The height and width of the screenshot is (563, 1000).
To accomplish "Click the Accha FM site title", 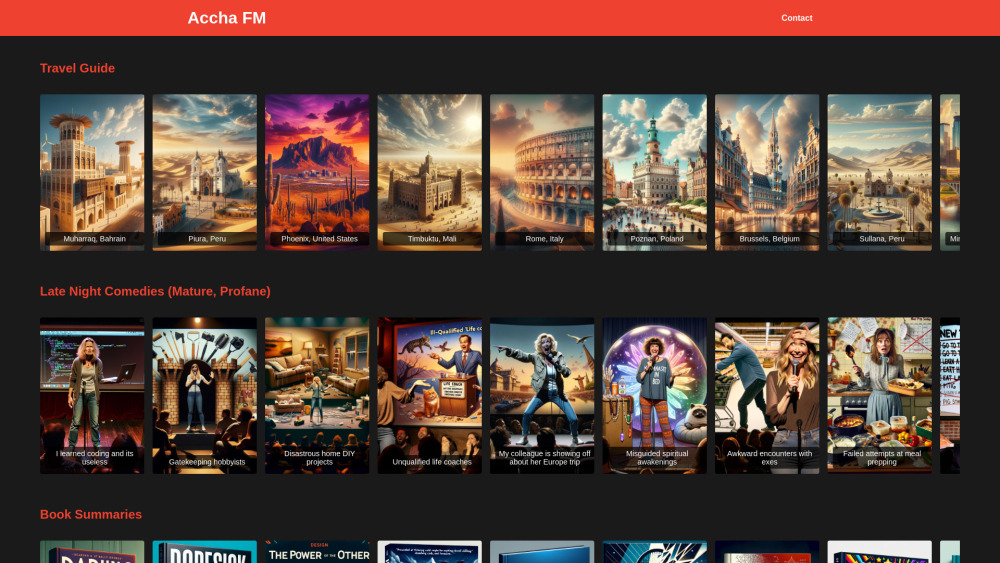I will [227, 18].
